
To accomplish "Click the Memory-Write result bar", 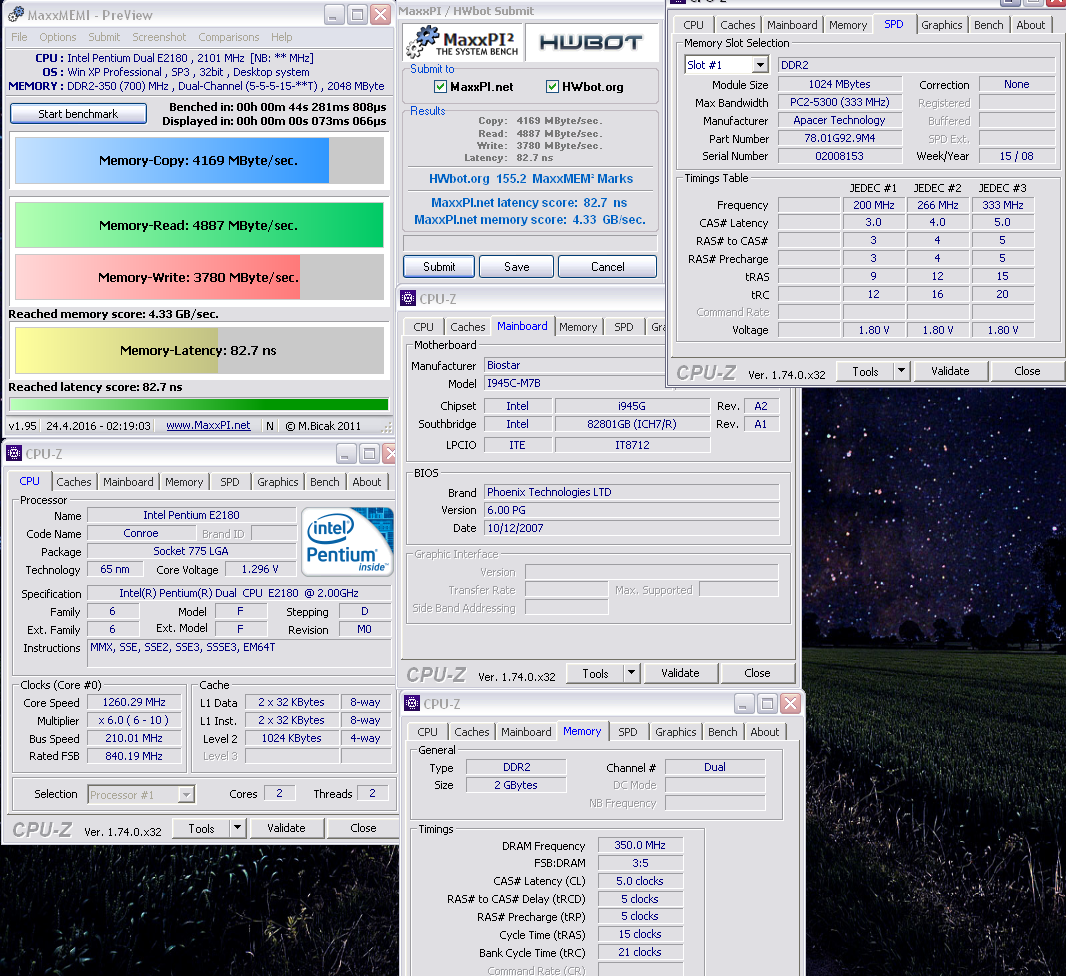I will [199, 277].
